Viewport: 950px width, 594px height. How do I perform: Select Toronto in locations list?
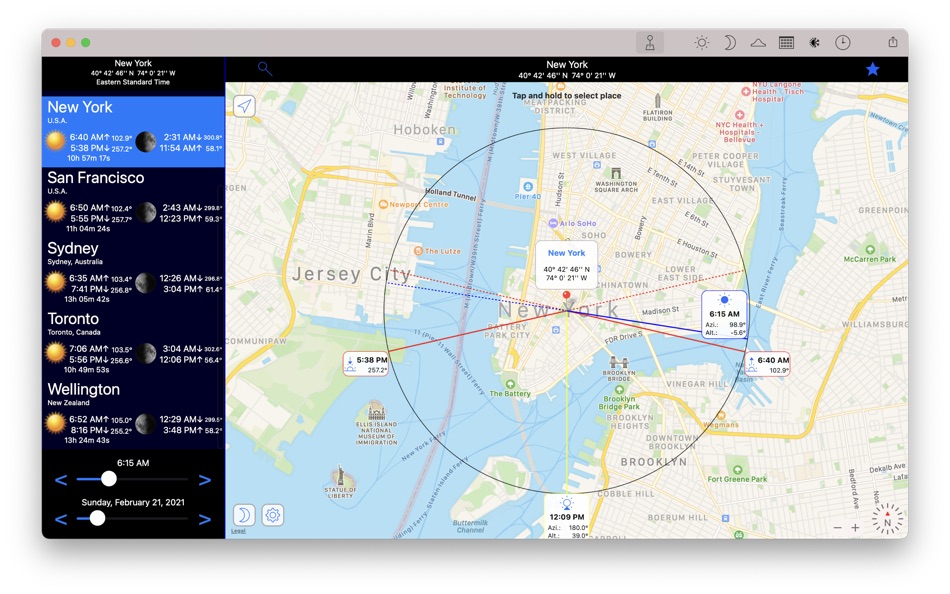(x=133, y=343)
